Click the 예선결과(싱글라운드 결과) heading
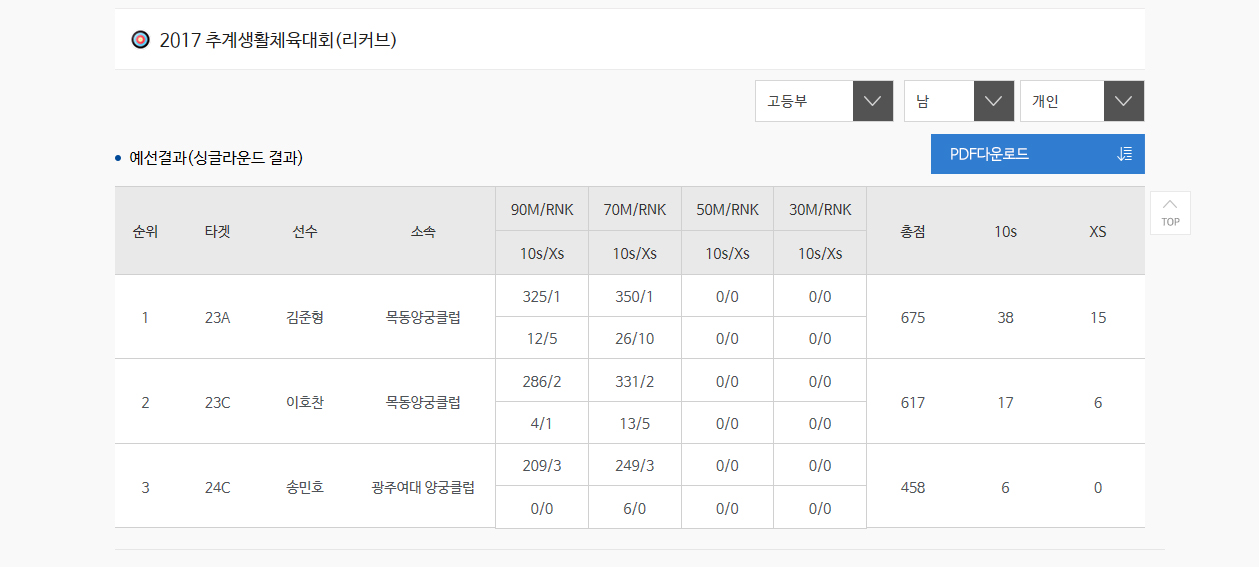The width and height of the screenshot is (1259, 567). tap(216, 158)
